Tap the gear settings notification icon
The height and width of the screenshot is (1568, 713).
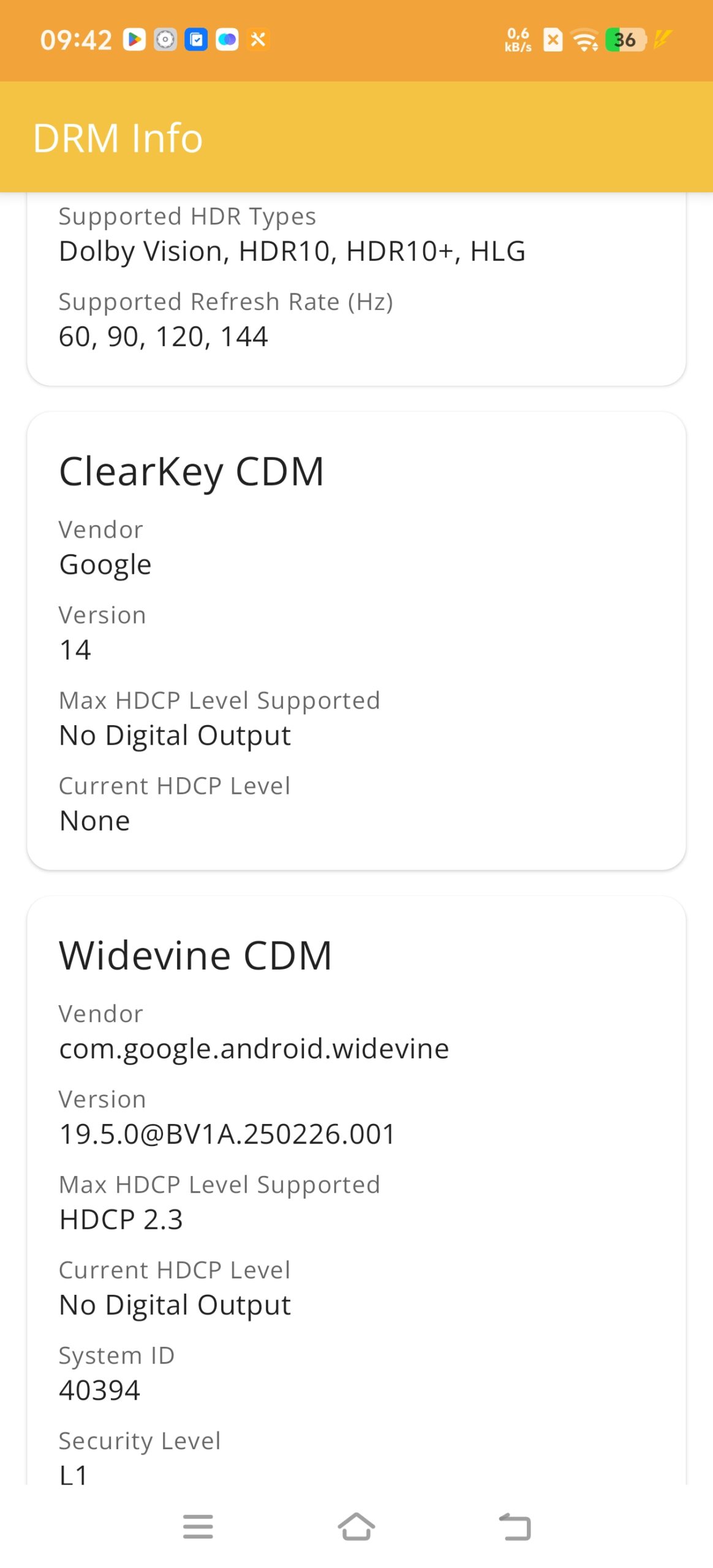coord(165,40)
